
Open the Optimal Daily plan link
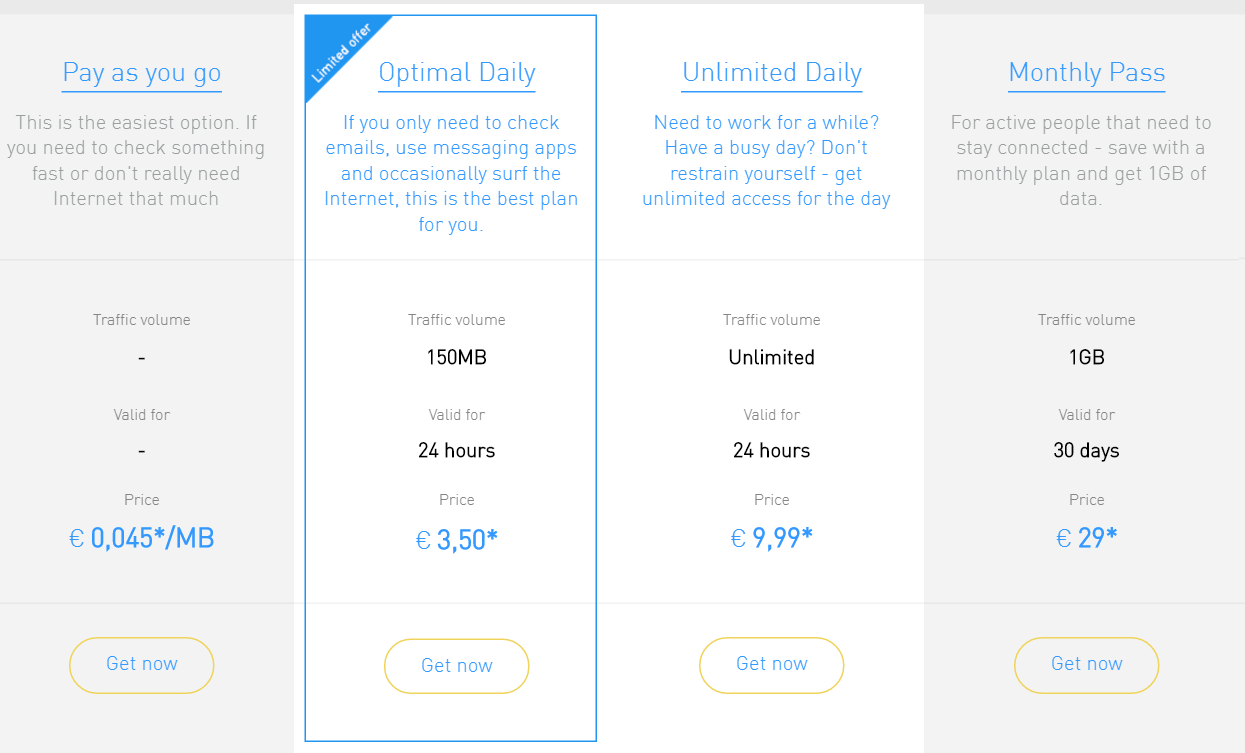(x=457, y=73)
